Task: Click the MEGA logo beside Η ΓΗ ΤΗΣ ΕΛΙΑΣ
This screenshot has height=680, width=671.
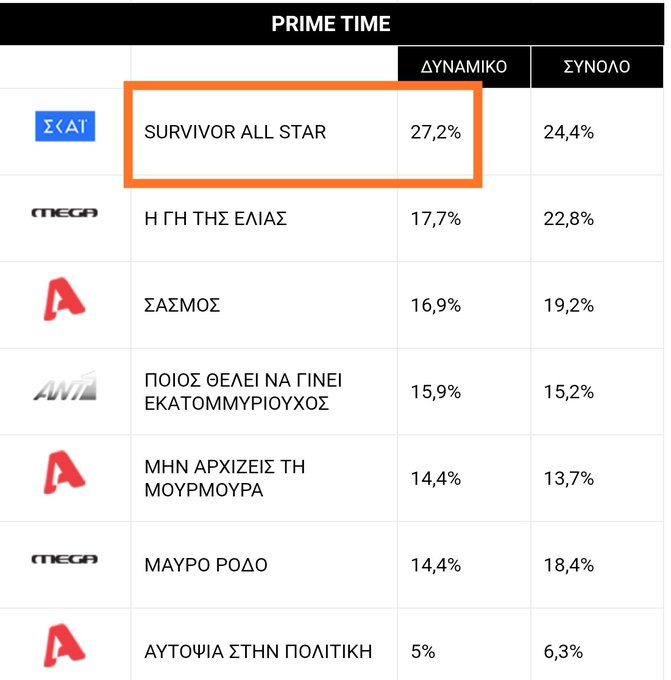Action: pyautogui.click(x=65, y=212)
